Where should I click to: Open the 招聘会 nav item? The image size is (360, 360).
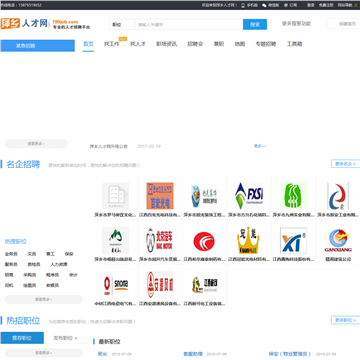[195, 44]
